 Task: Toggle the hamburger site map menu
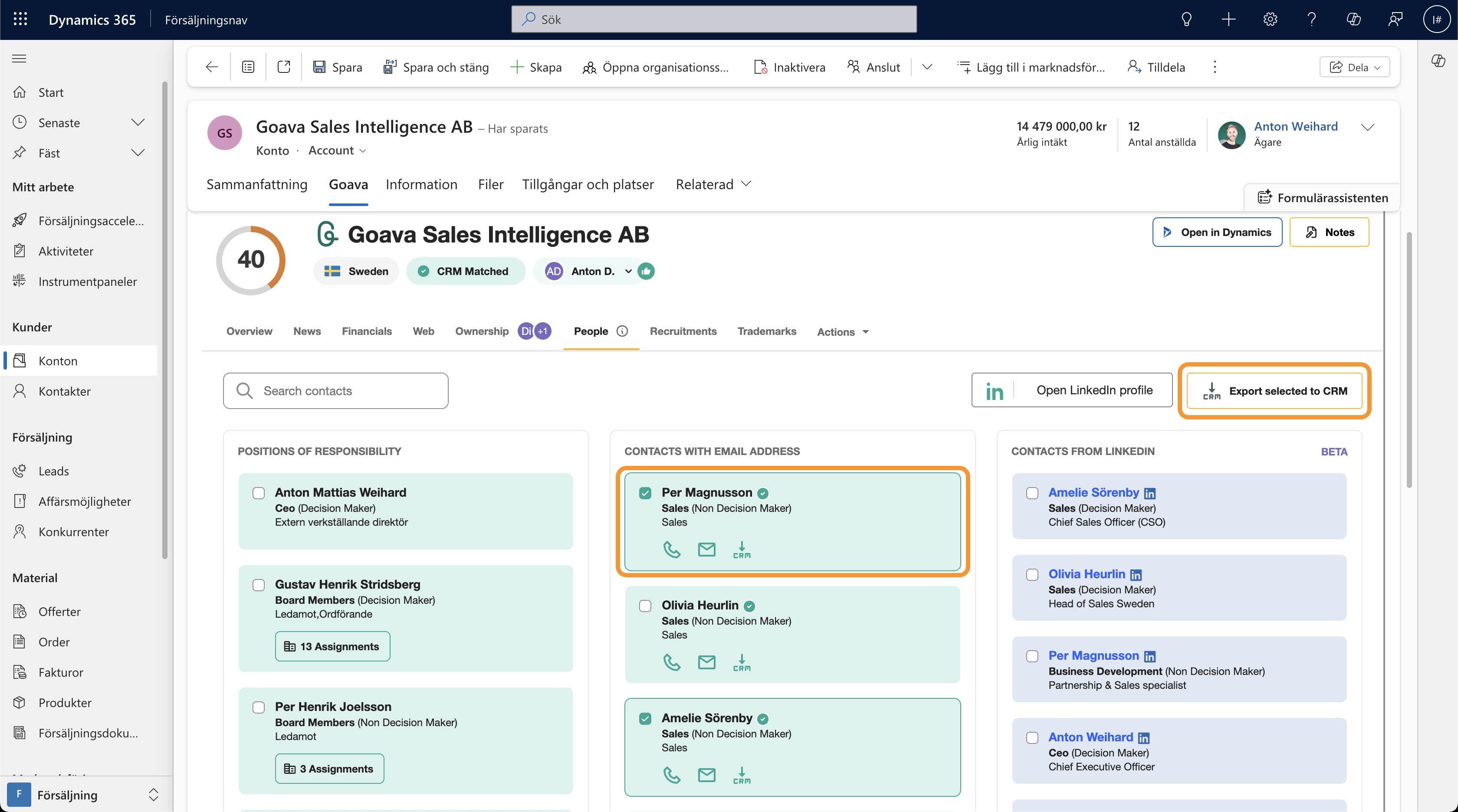(x=19, y=58)
